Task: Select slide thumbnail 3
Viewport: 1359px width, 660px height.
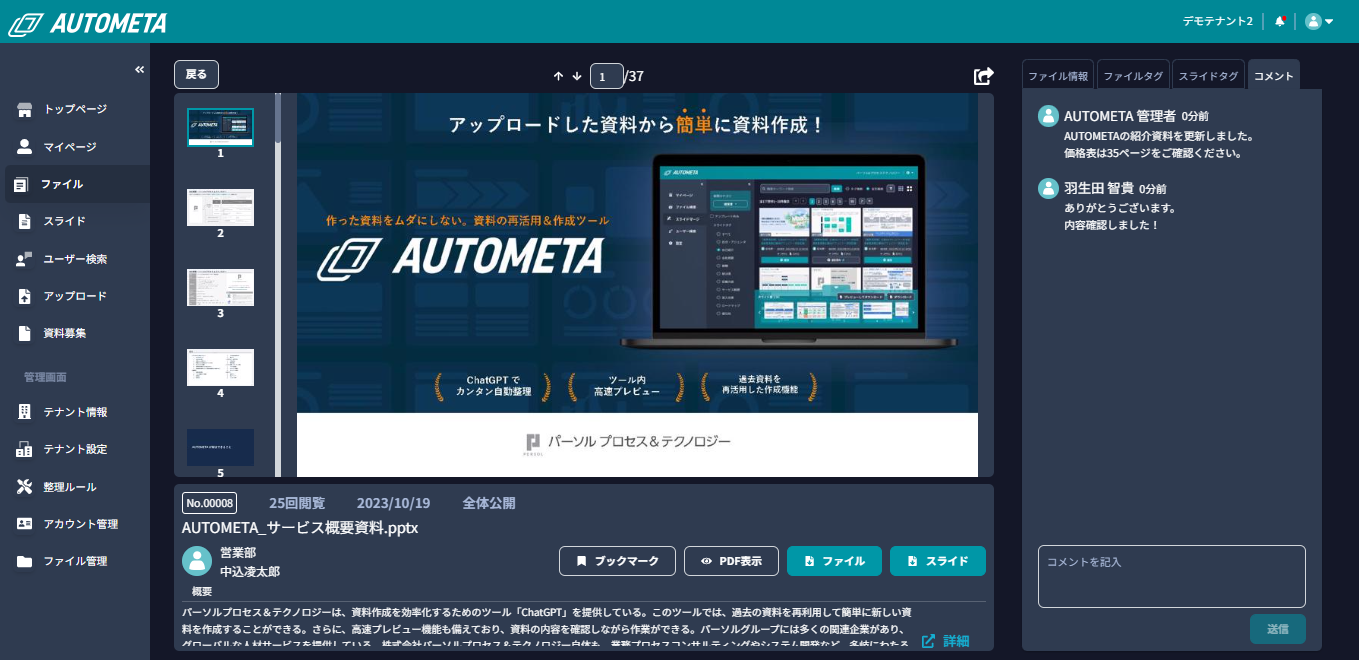Action: coord(220,287)
